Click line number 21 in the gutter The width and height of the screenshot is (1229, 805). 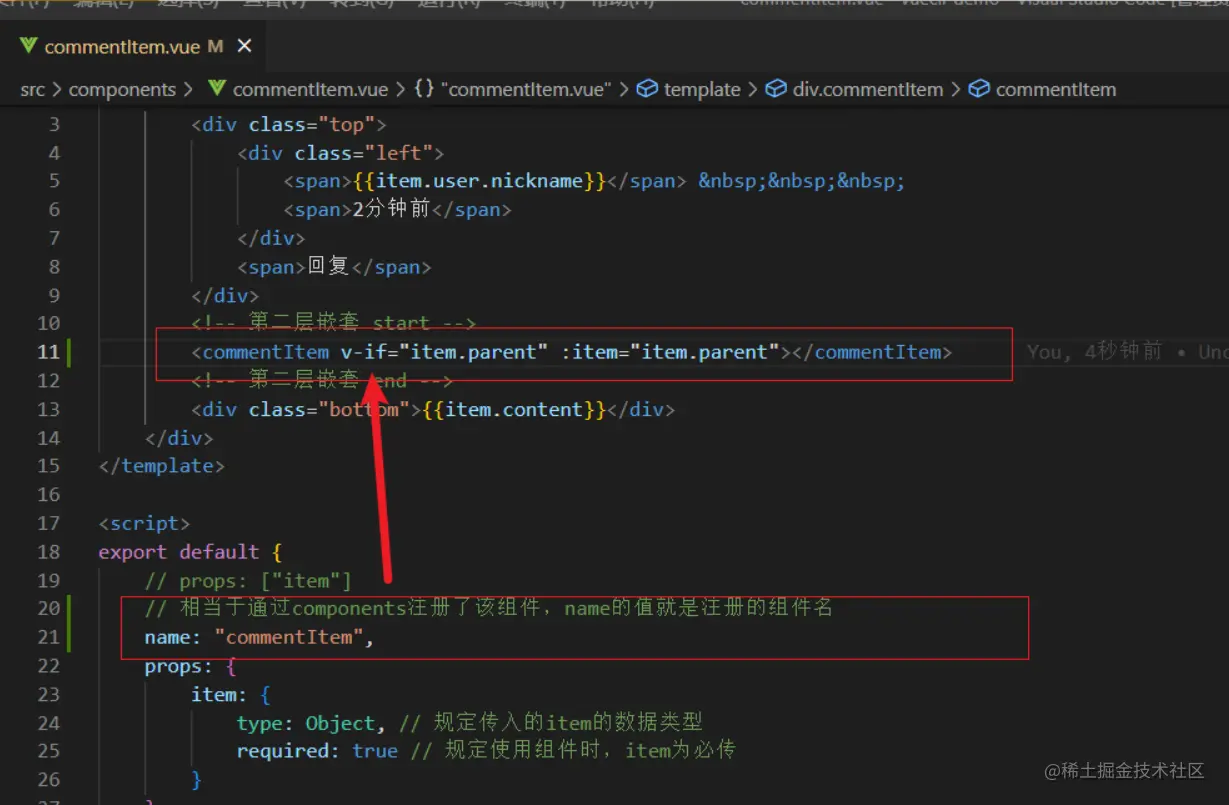48,637
